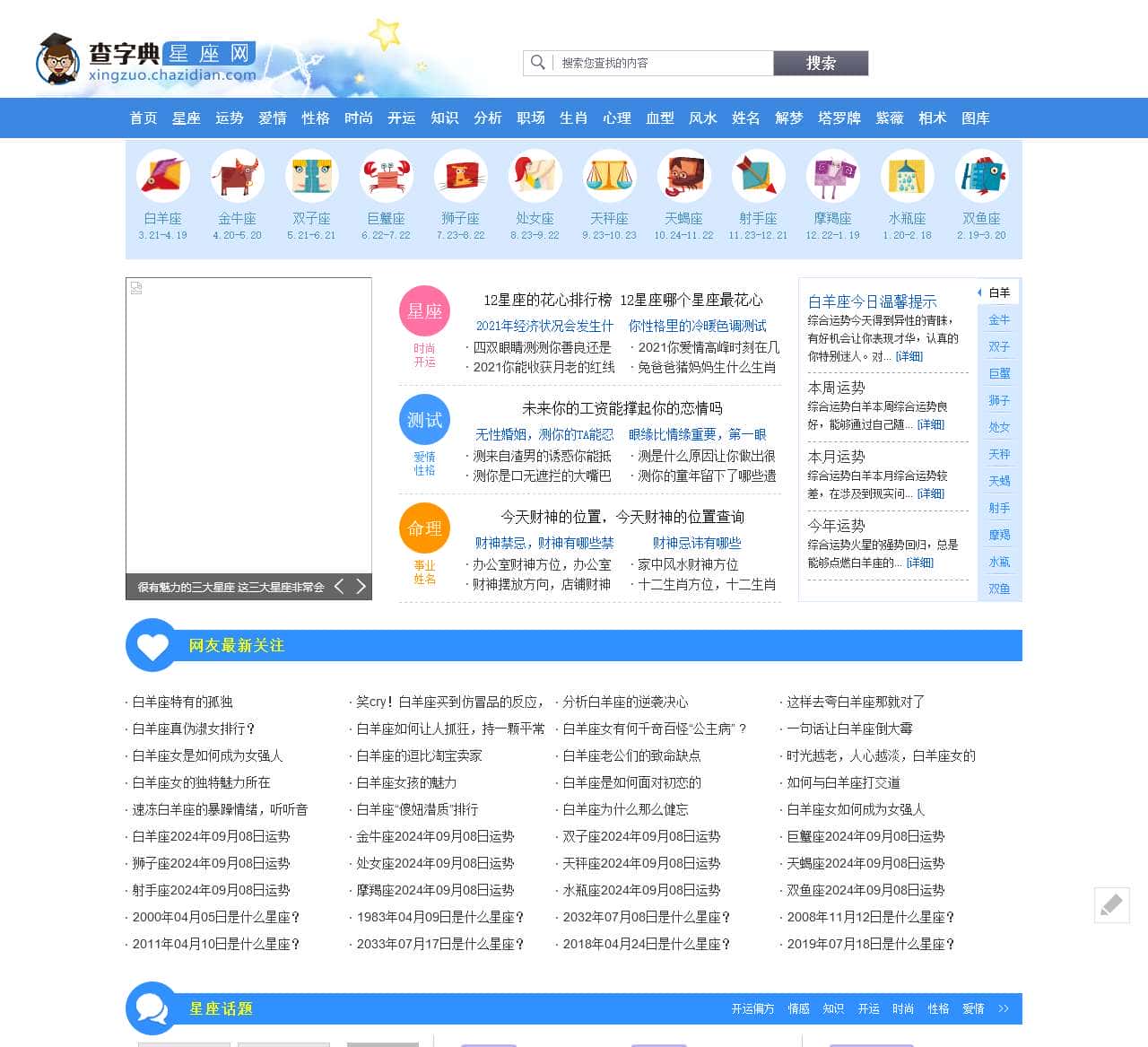The height and width of the screenshot is (1047, 1148).
Task: Open the 解梦 navigation menu item
Action: pyautogui.click(x=789, y=118)
